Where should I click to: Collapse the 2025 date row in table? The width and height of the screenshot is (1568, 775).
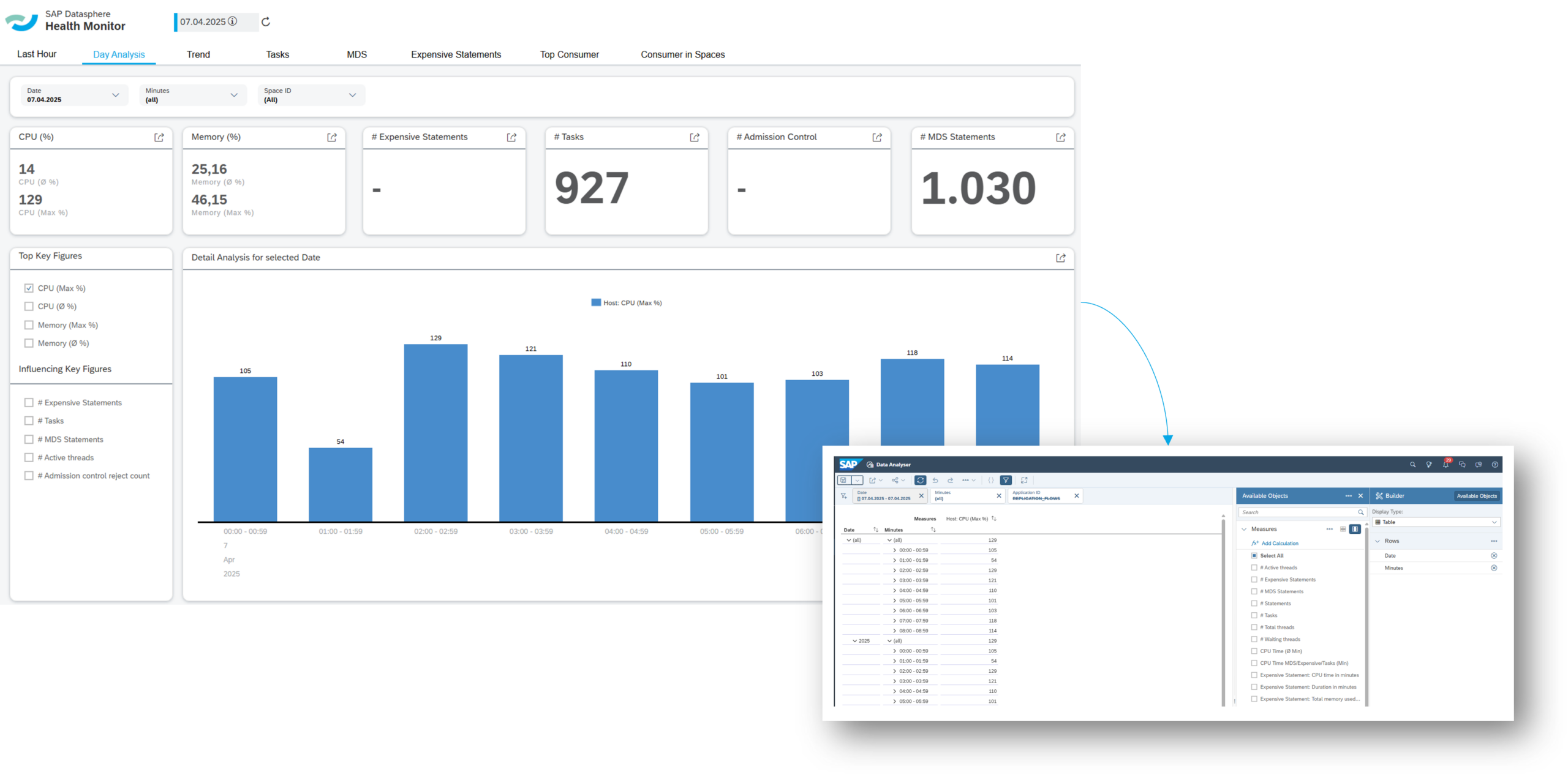pos(854,641)
